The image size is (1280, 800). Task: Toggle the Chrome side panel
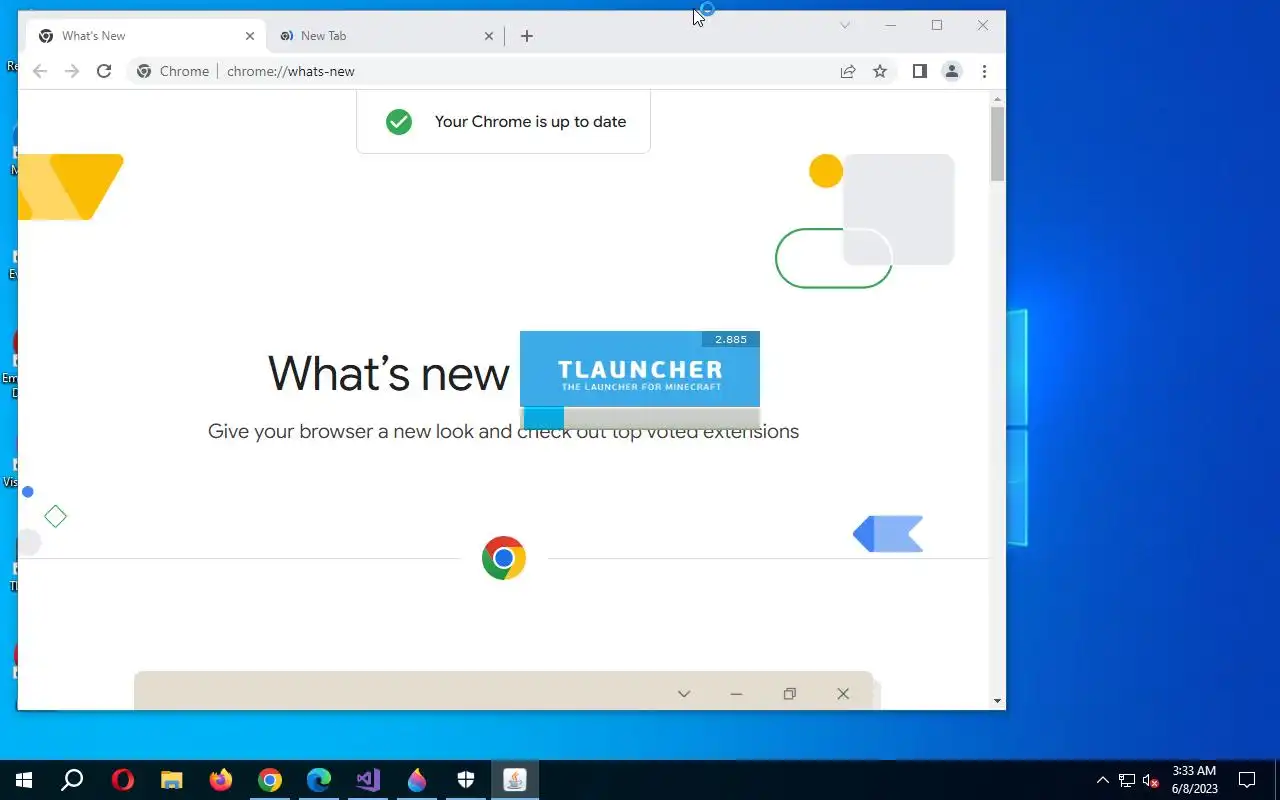920,71
